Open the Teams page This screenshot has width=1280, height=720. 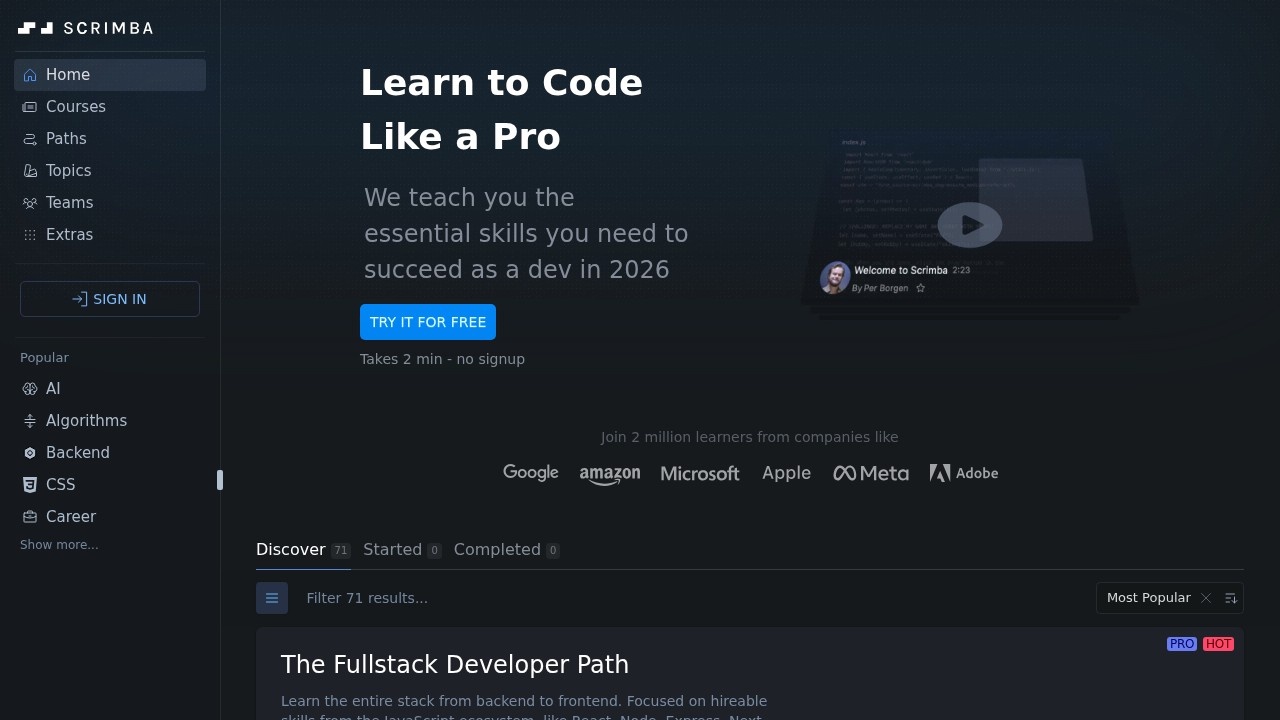click(110, 203)
